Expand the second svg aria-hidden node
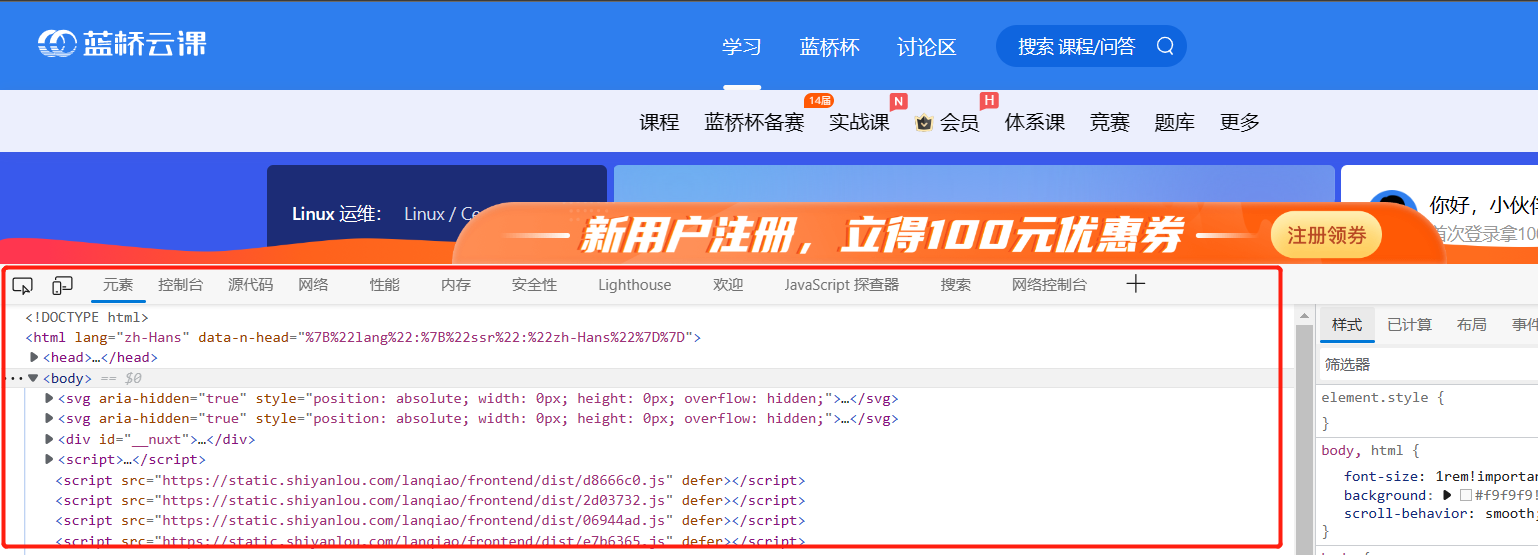 point(50,418)
